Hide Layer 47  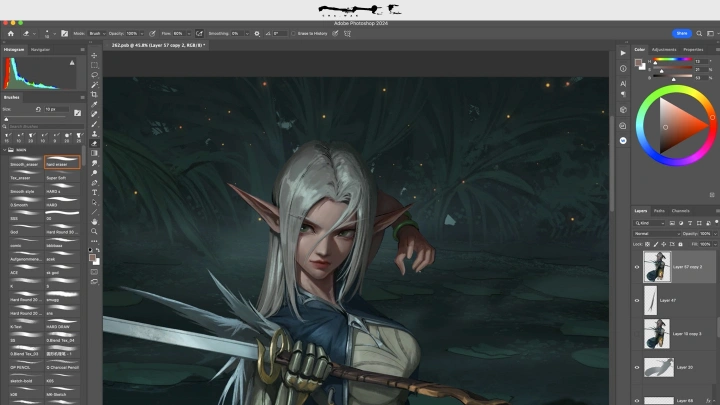click(637, 300)
